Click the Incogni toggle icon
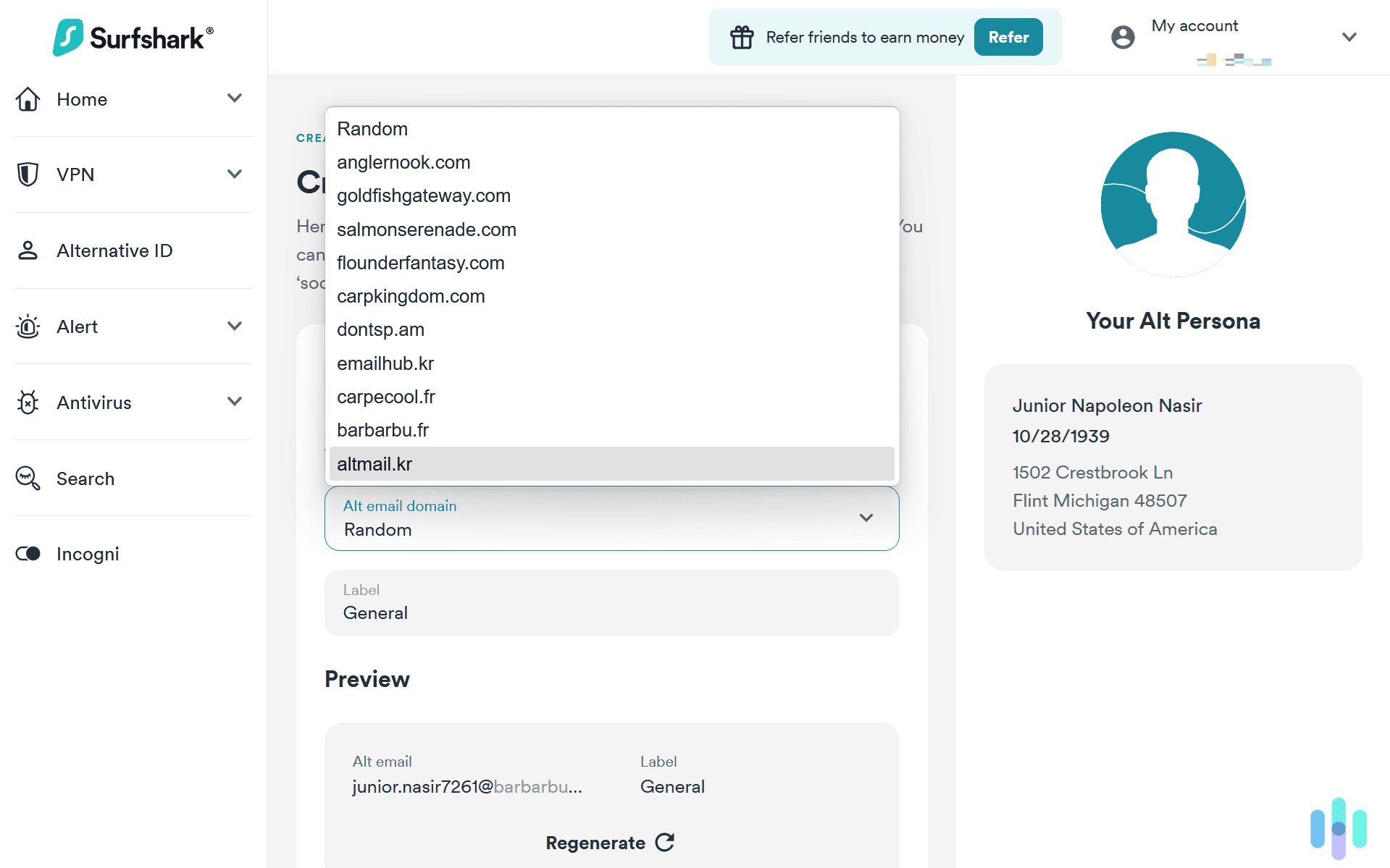Screen dimensions: 1390x868 point(28,554)
